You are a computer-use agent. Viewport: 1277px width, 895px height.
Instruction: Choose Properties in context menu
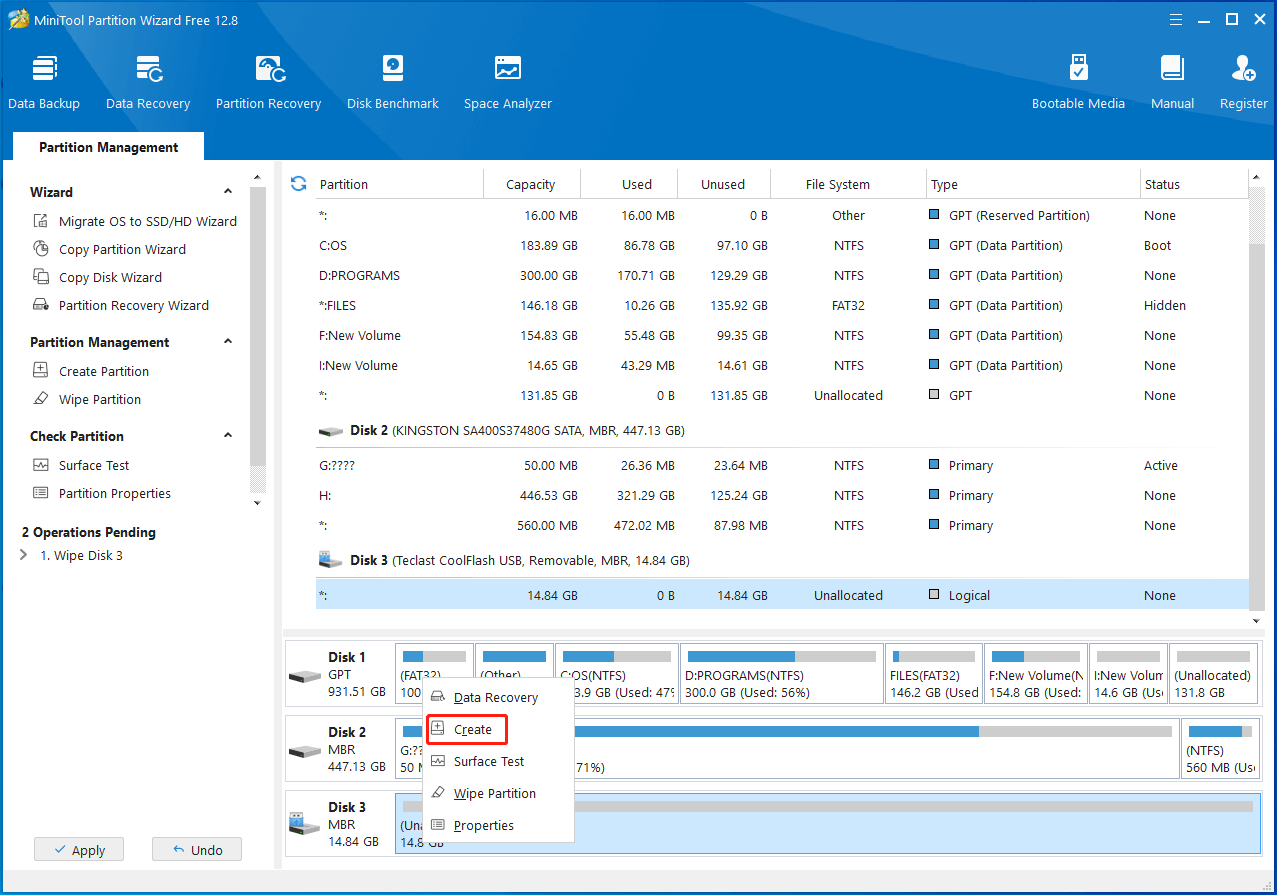pyautogui.click(x=484, y=826)
